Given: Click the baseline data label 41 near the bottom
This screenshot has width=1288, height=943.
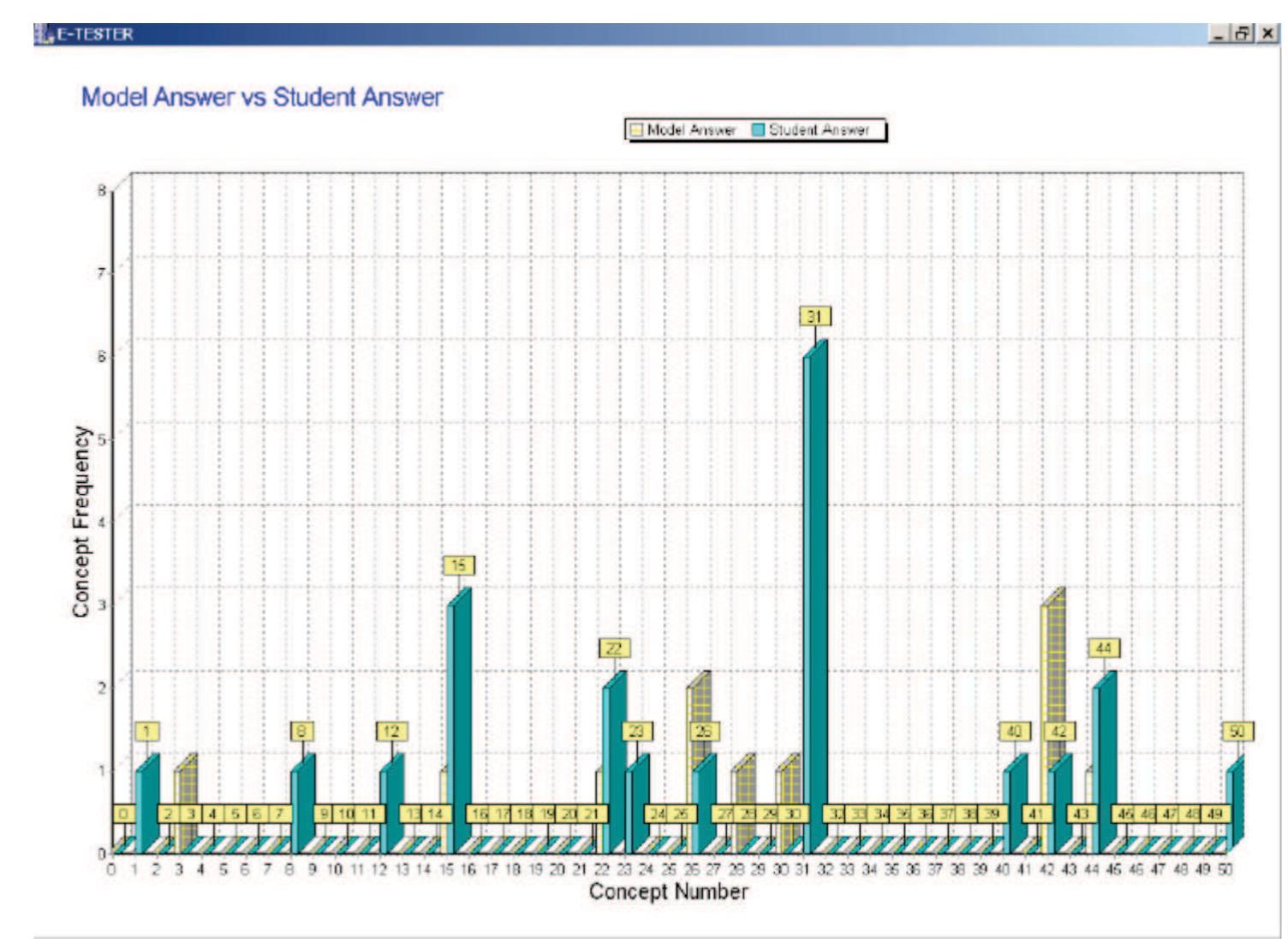Looking at the screenshot, I should (1037, 815).
